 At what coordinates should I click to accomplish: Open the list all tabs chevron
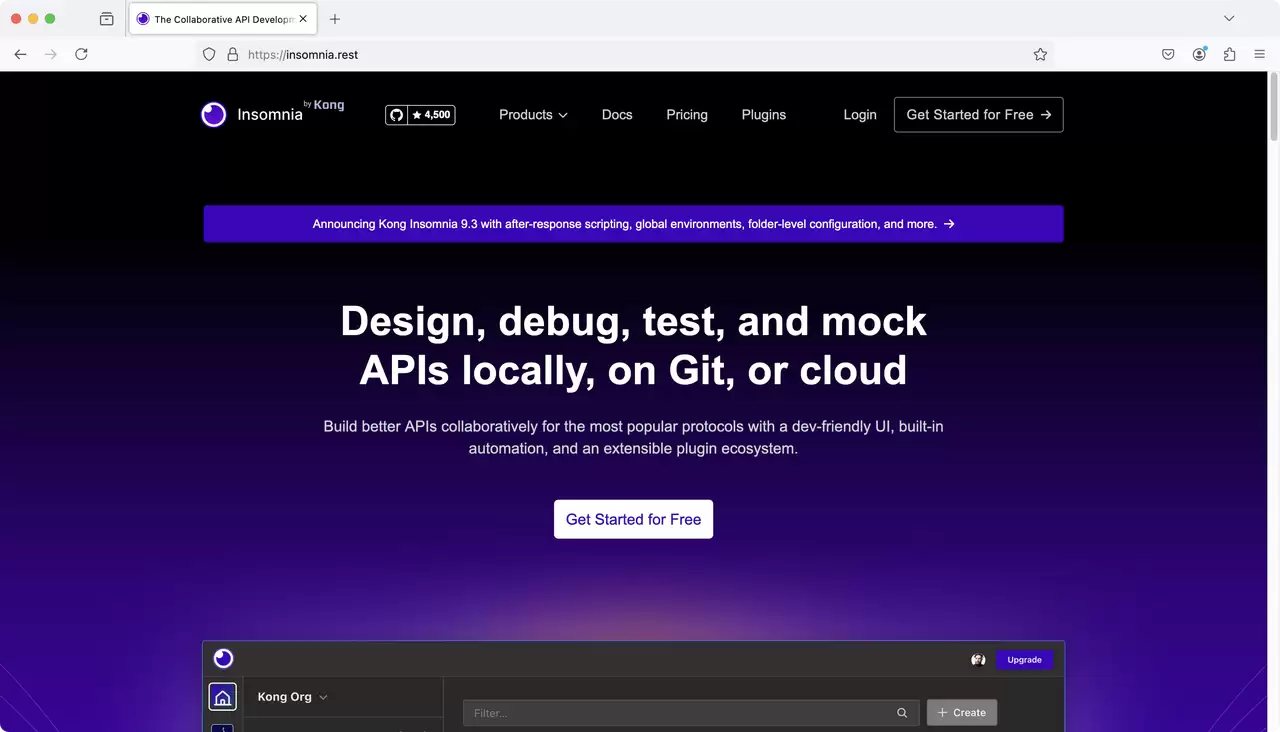point(1229,18)
